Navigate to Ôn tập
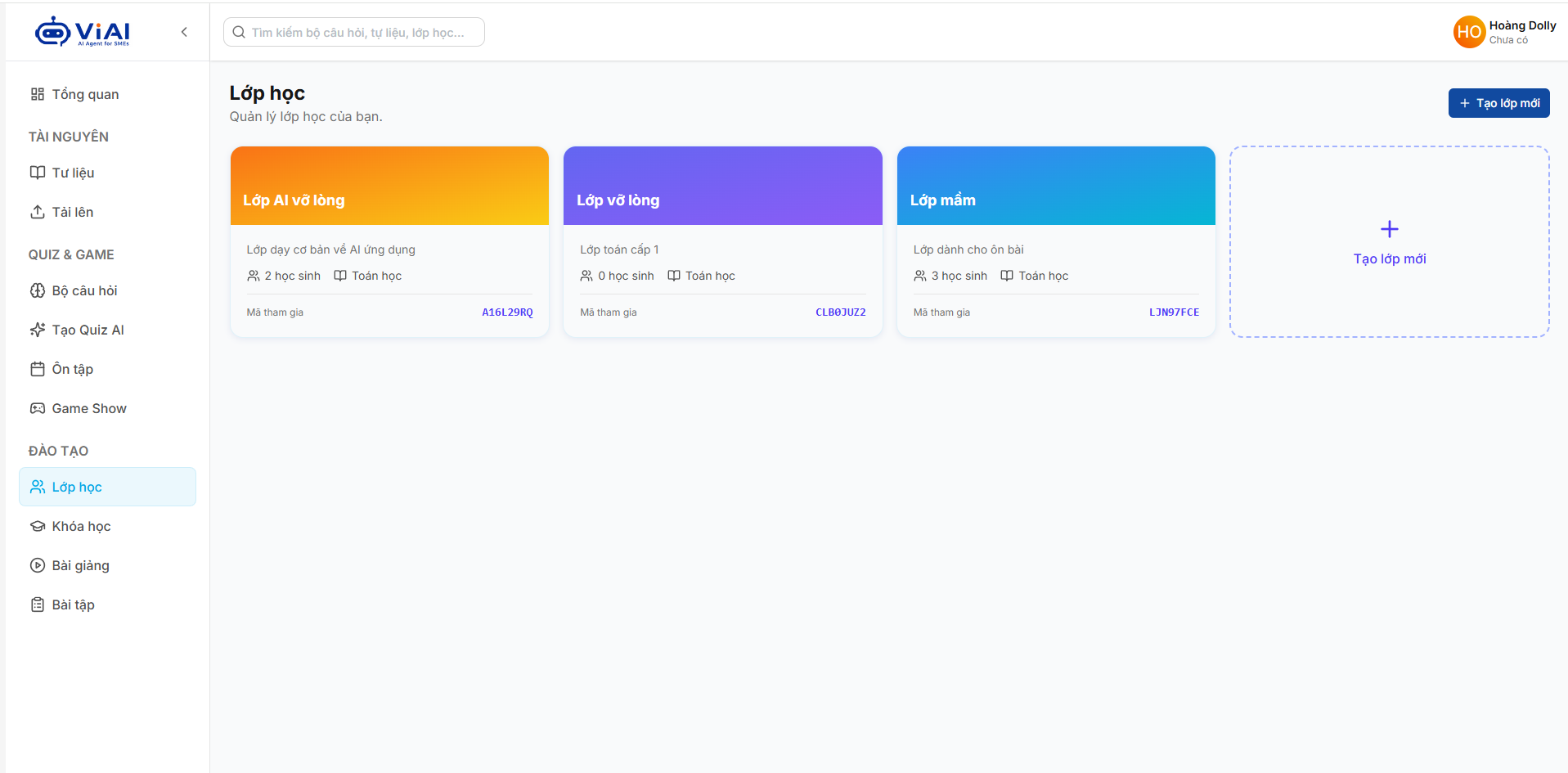This screenshot has width=1568, height=773. pyautogui.click(x=107, y=369)
